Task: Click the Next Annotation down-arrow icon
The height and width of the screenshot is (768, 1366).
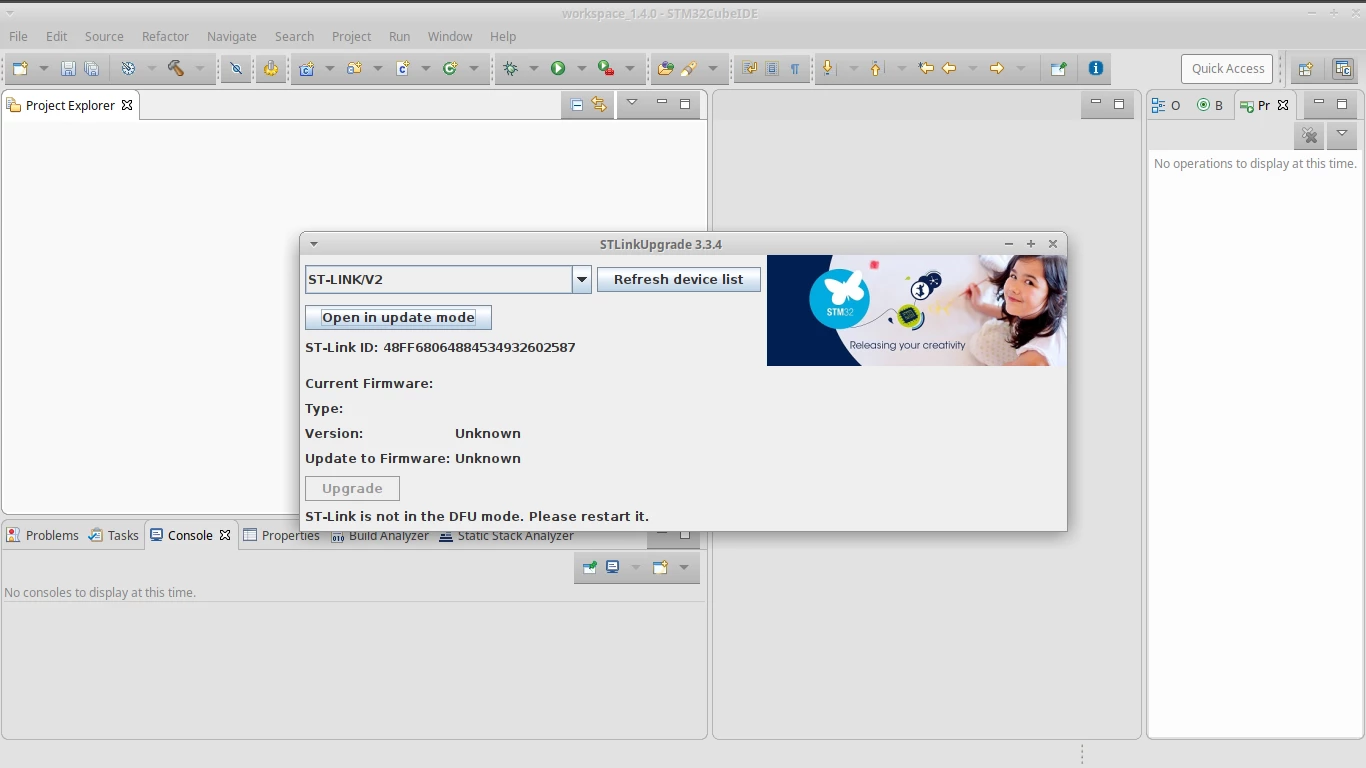Action: pyautogui.click(x=827, y=68)
